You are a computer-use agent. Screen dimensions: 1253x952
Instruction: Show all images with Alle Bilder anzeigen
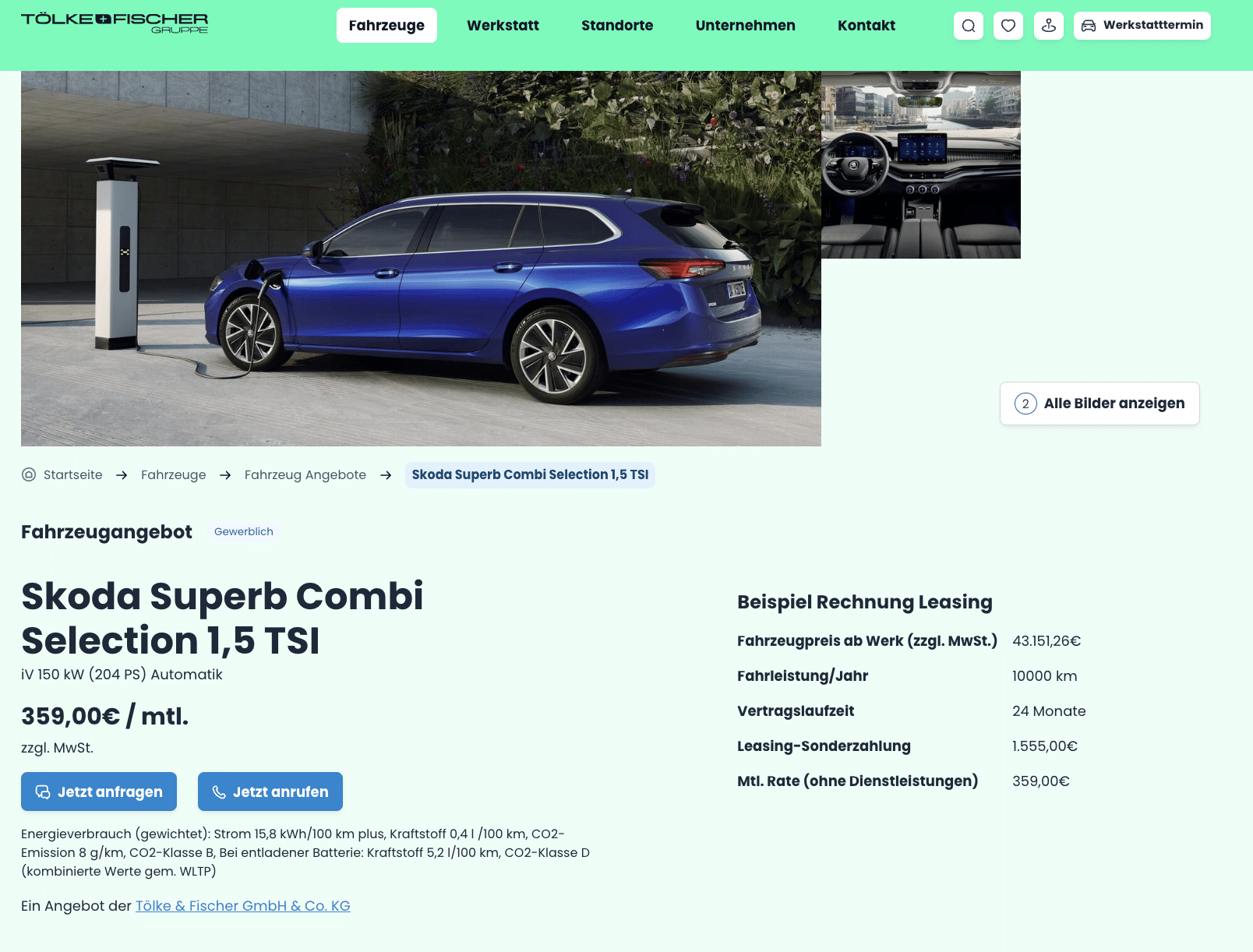click(1099, 404)
